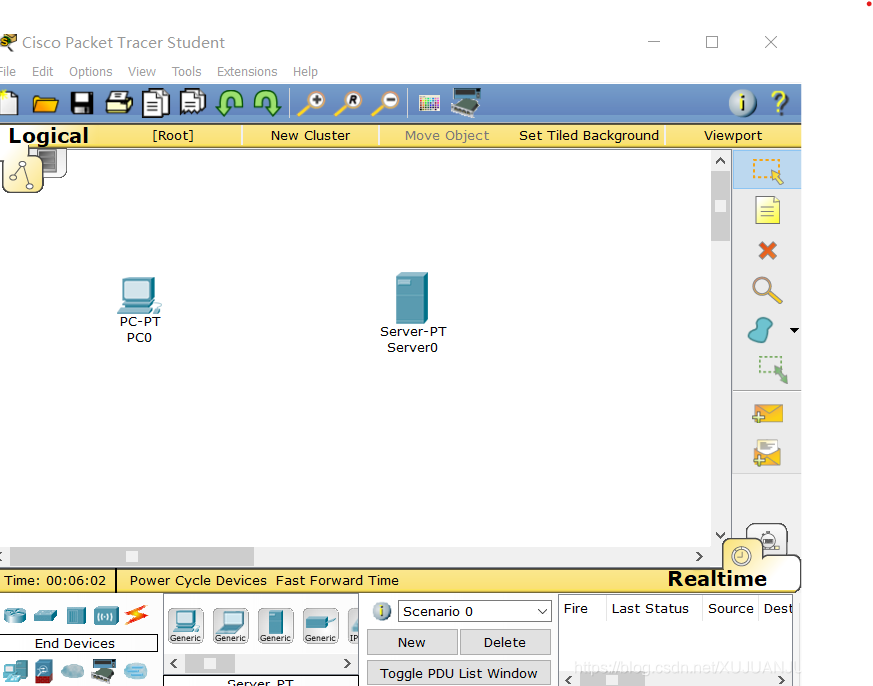The image size is (873, 686).
Task: Click Power Cycle Devices
Action: [198, 580]
